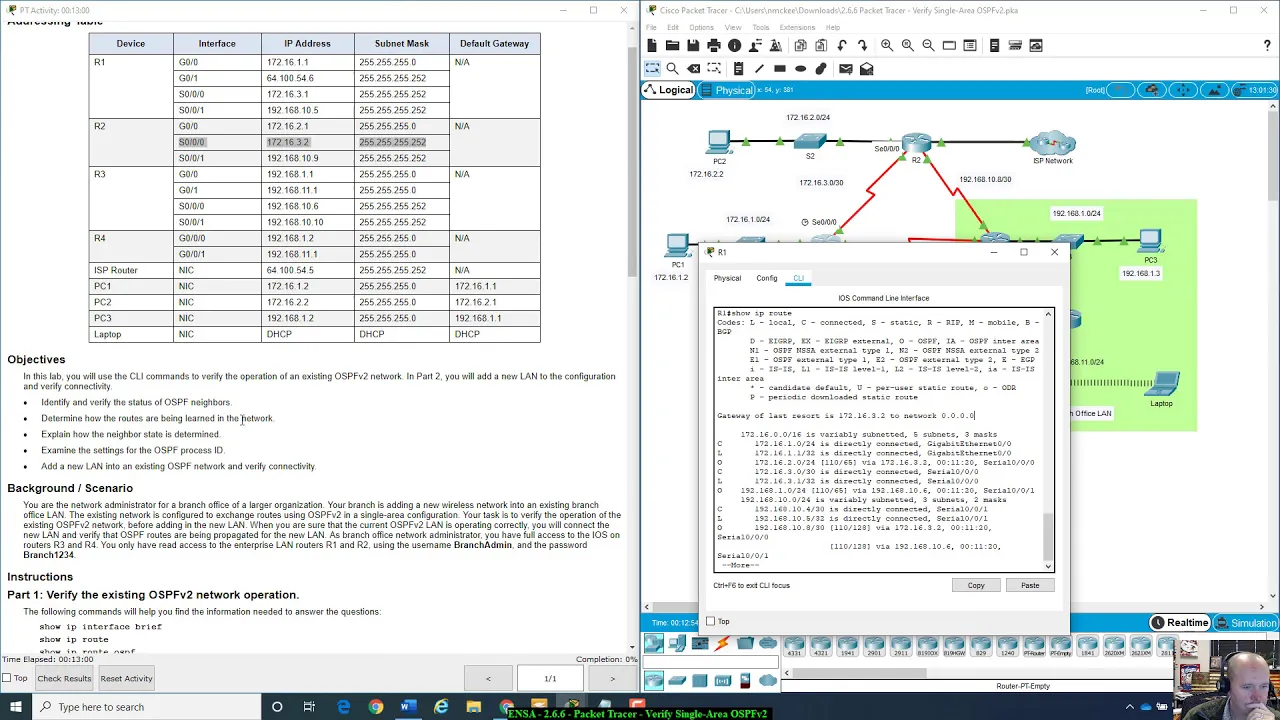Screen dimensions: 1280x720
Task: Choose the Delete tool icon
Action: [x=694, y=69]
